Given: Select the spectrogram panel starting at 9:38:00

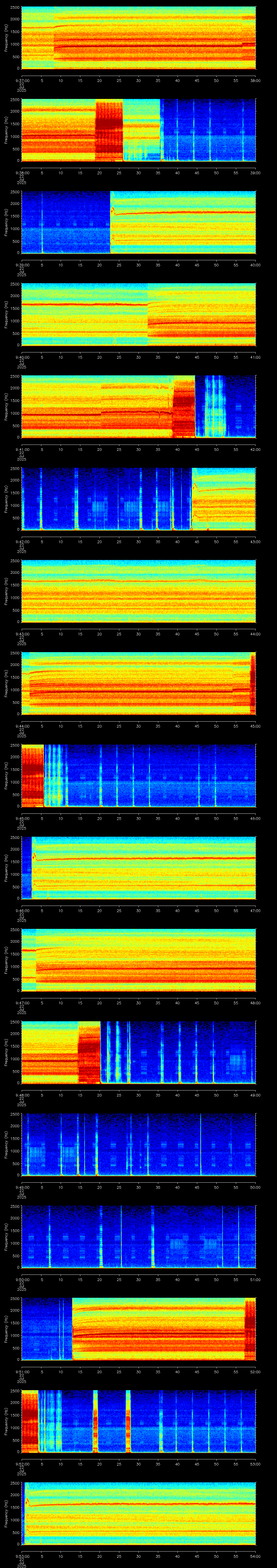Looking at the screenshot, I should tap(139, 130).
